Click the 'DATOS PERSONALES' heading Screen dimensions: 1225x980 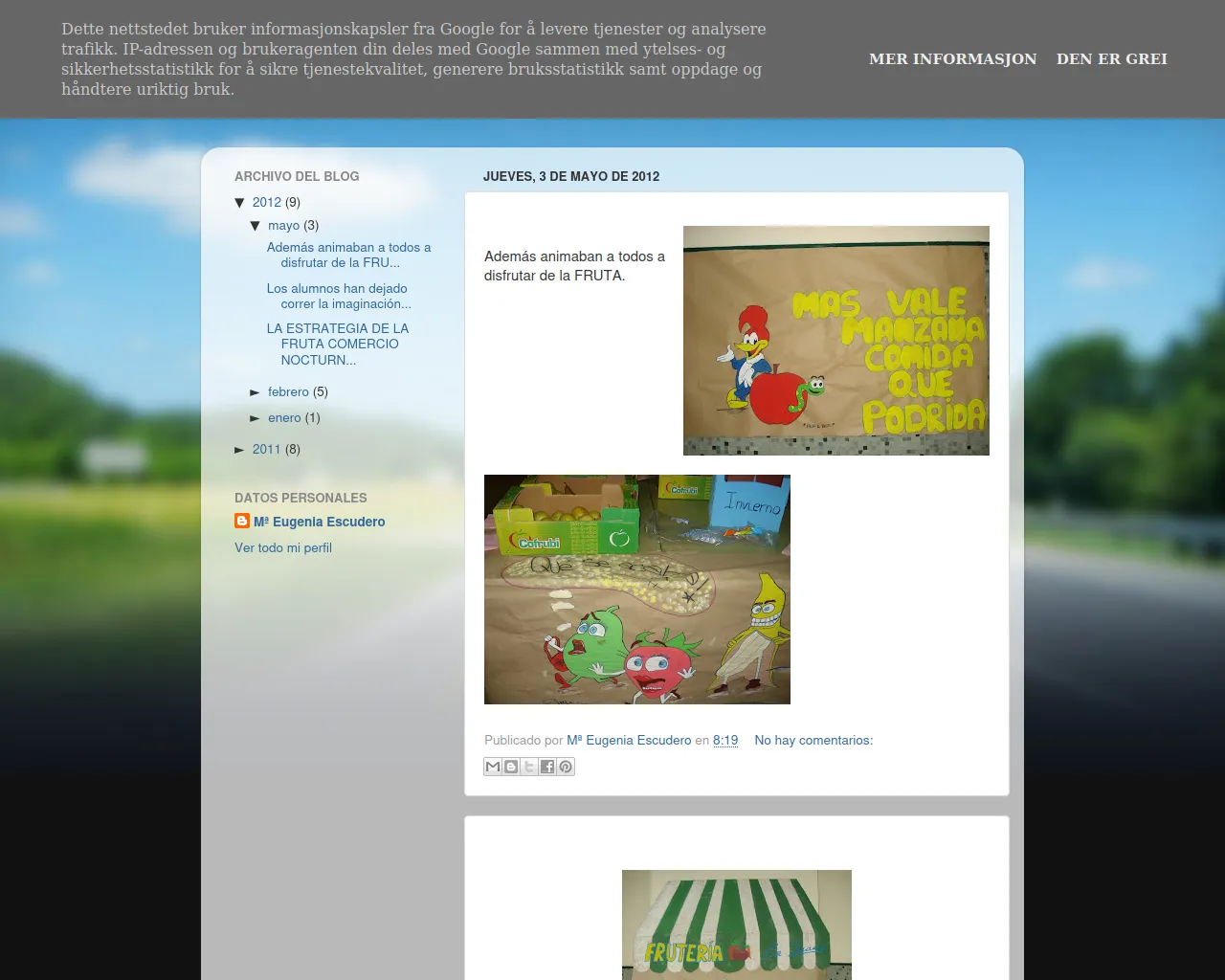tap(301, 498)
